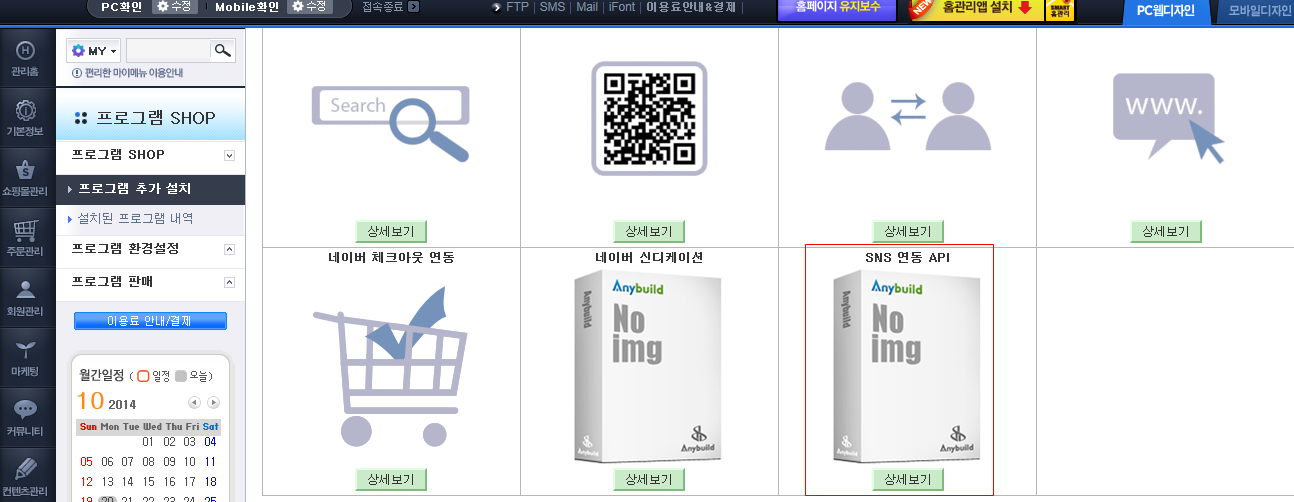Open the 기본정보 gear icon in sidebar
The width and height of the screenshot is (1294, 502).
tap(26, 118)
